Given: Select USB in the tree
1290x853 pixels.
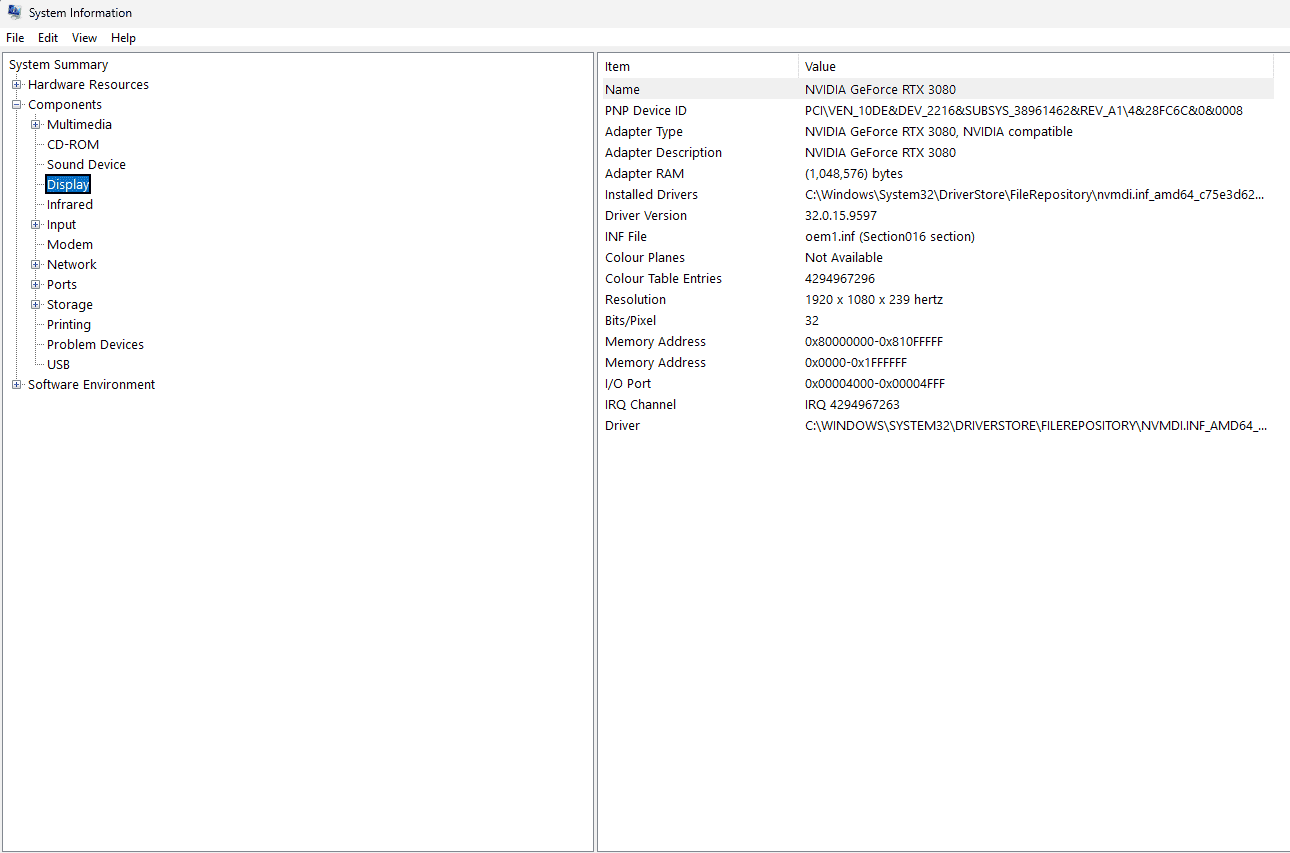Looking at the screenshot, I should [x=58, y=365].
